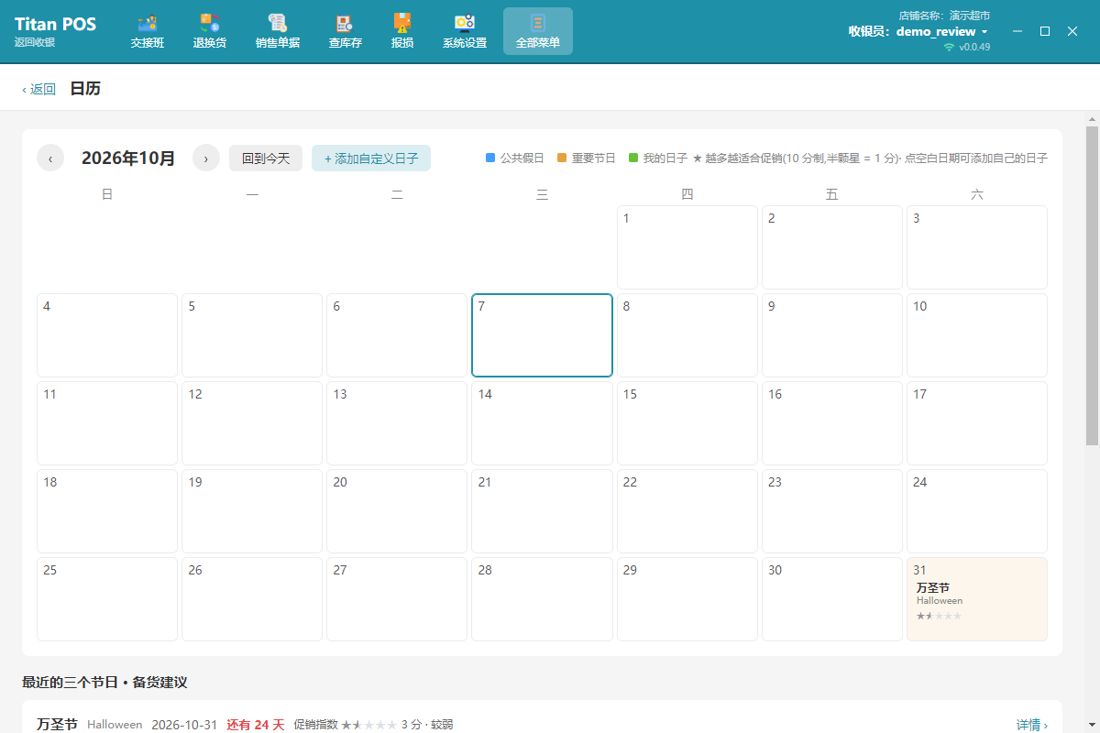Click the 返回 back link
Viewport: 1100px width, 733px height.
coord(39,89)
